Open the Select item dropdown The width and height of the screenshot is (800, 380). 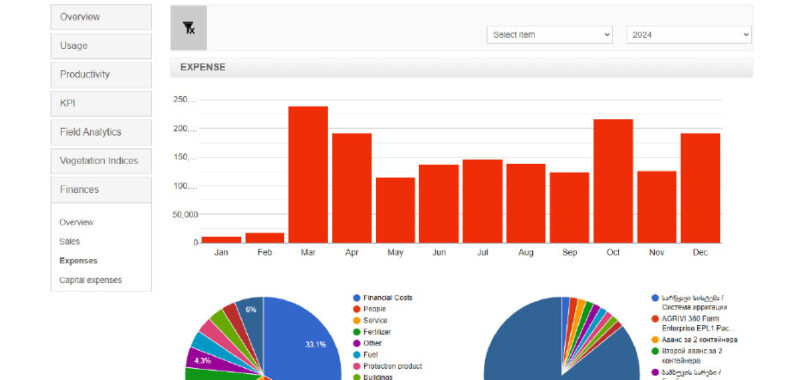tap(549, 35)
